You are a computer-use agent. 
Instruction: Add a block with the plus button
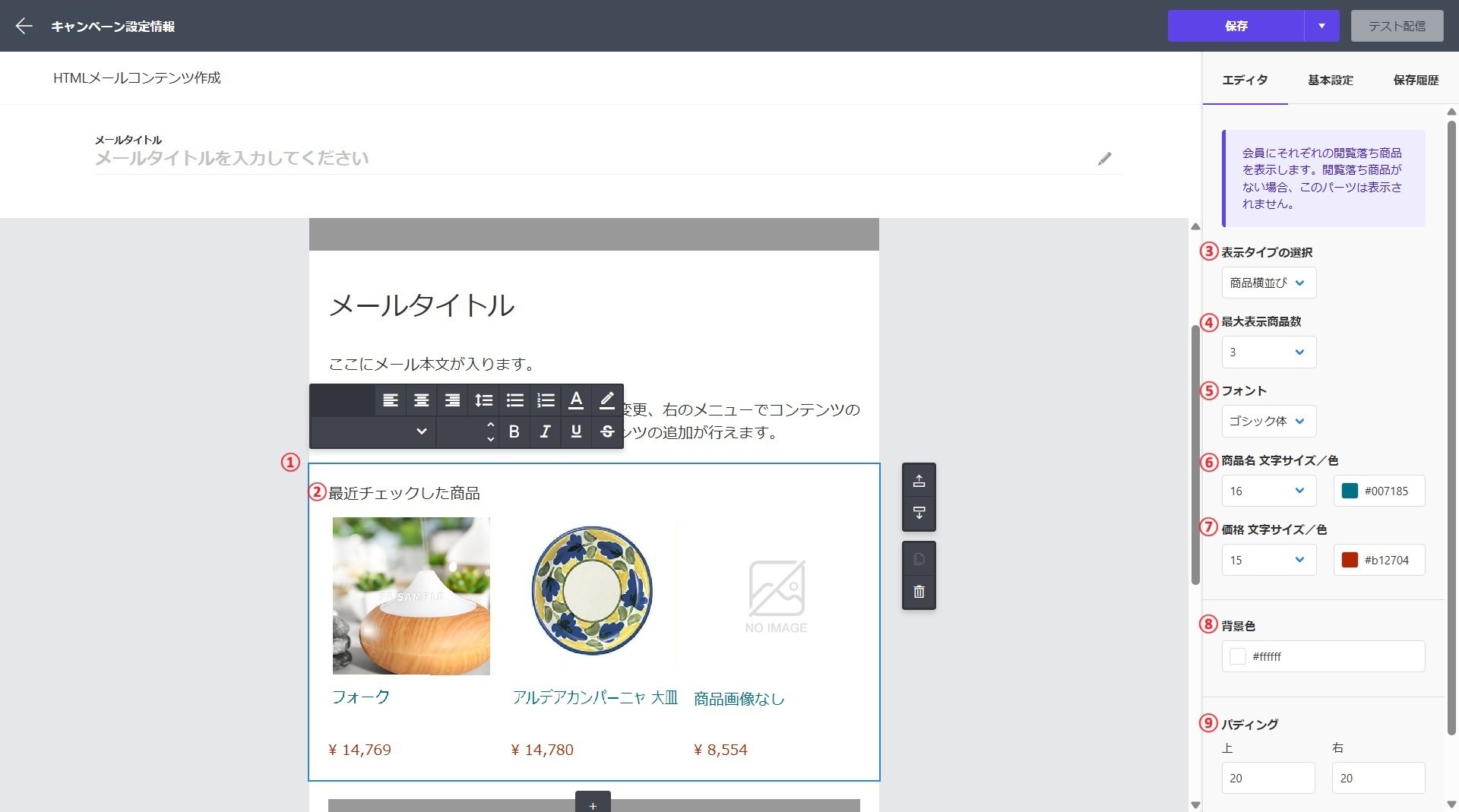click(x=593, y=804)
